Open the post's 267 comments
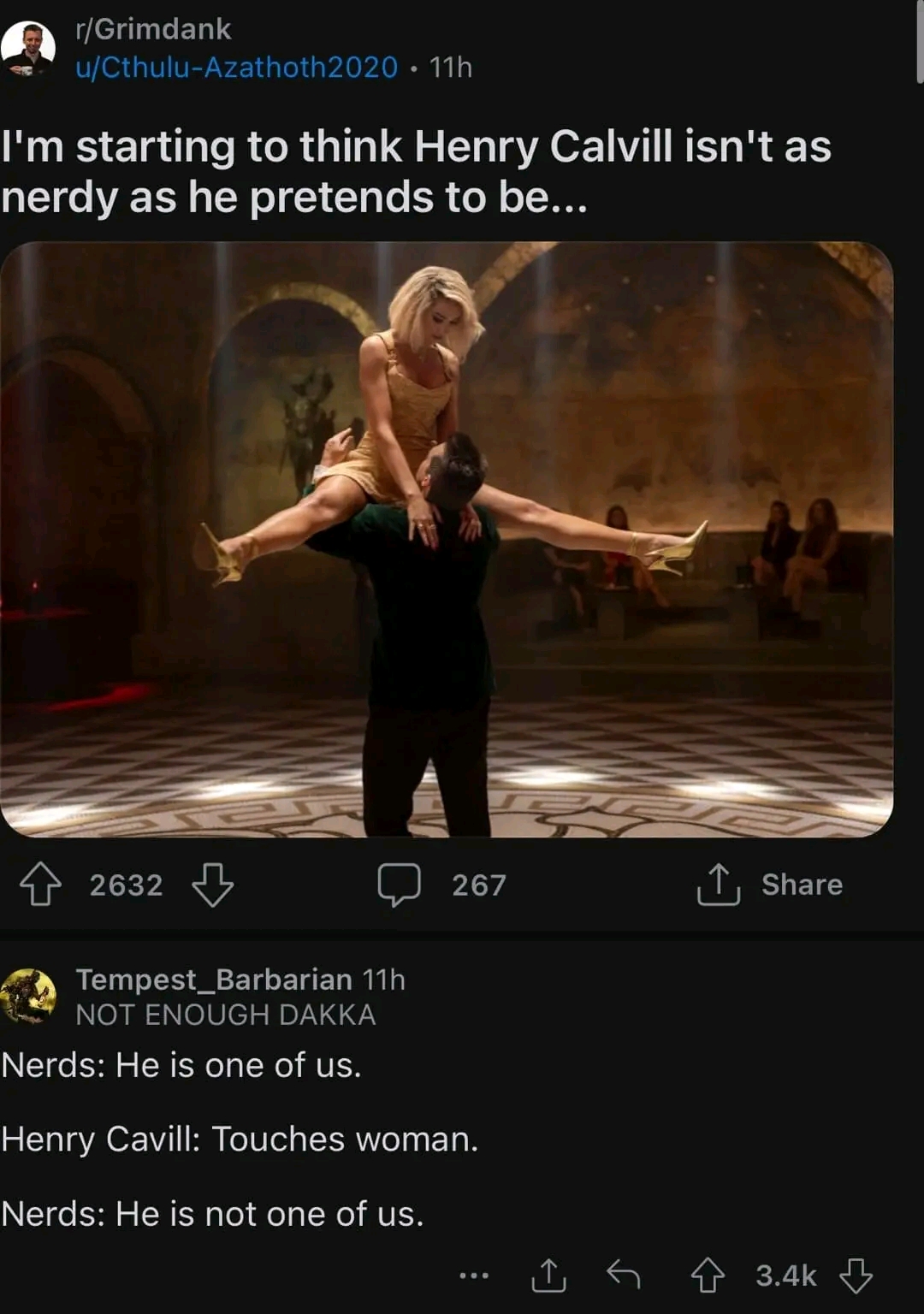Screen dimensions: 924x1314 (x=442, y=884)
